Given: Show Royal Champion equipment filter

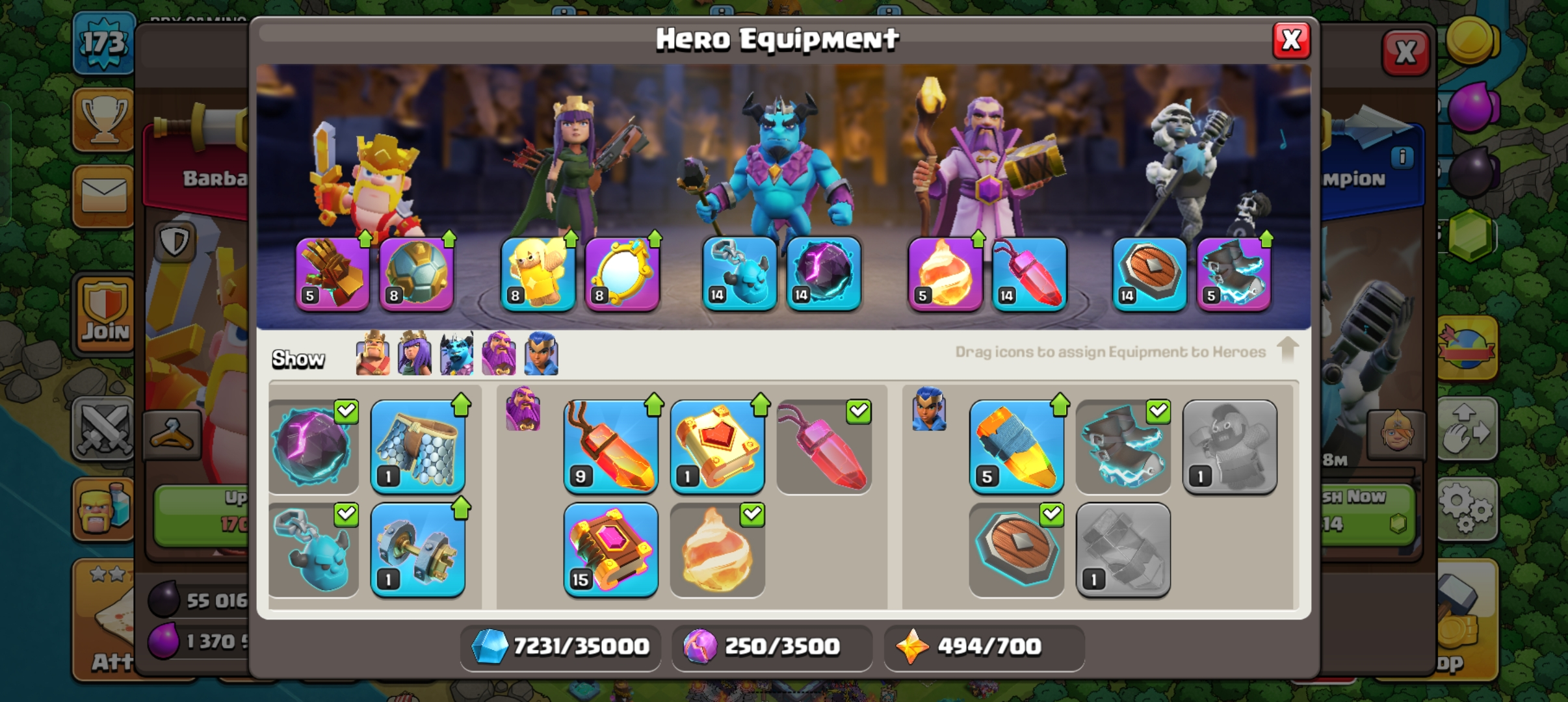Looking at the screenshot, I should click(x=541, y=353).
